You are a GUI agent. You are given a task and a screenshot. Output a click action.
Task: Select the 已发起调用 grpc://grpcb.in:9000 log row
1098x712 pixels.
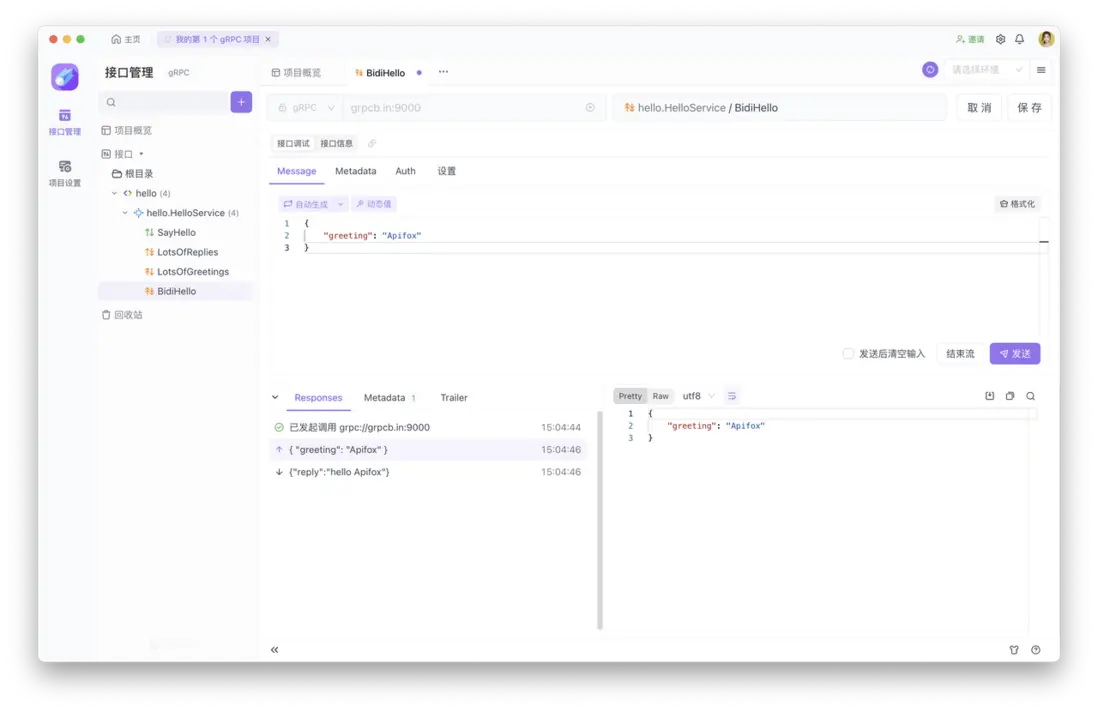tap(427, 427)
